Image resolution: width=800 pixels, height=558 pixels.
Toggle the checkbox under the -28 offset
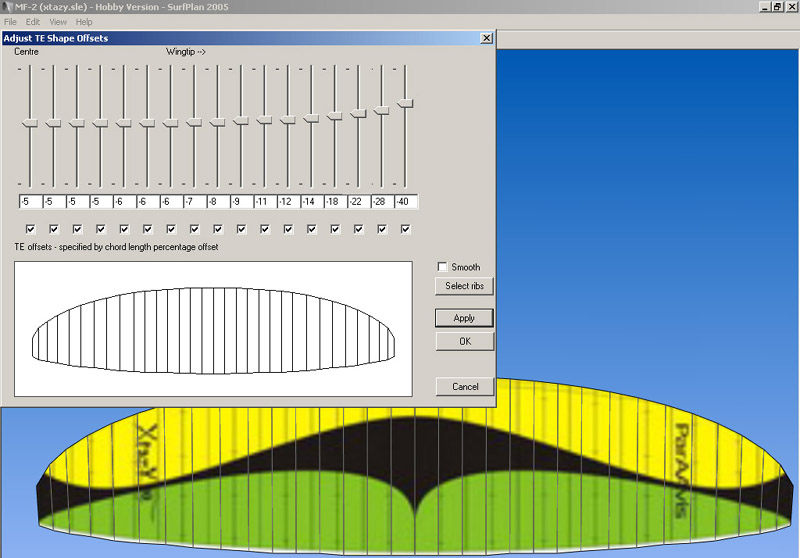pos(382,229)
